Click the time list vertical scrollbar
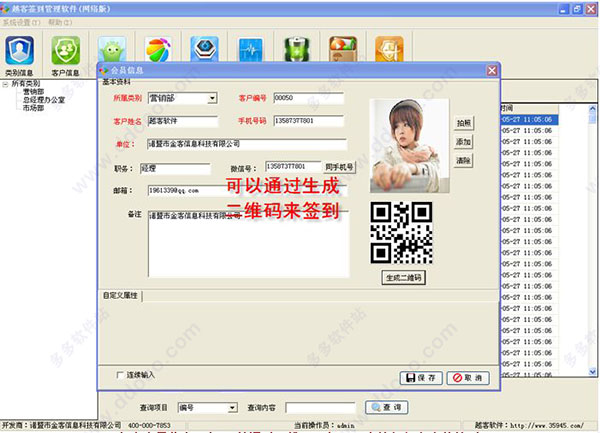This screenshot has height=433, width=600. point(592,240)
